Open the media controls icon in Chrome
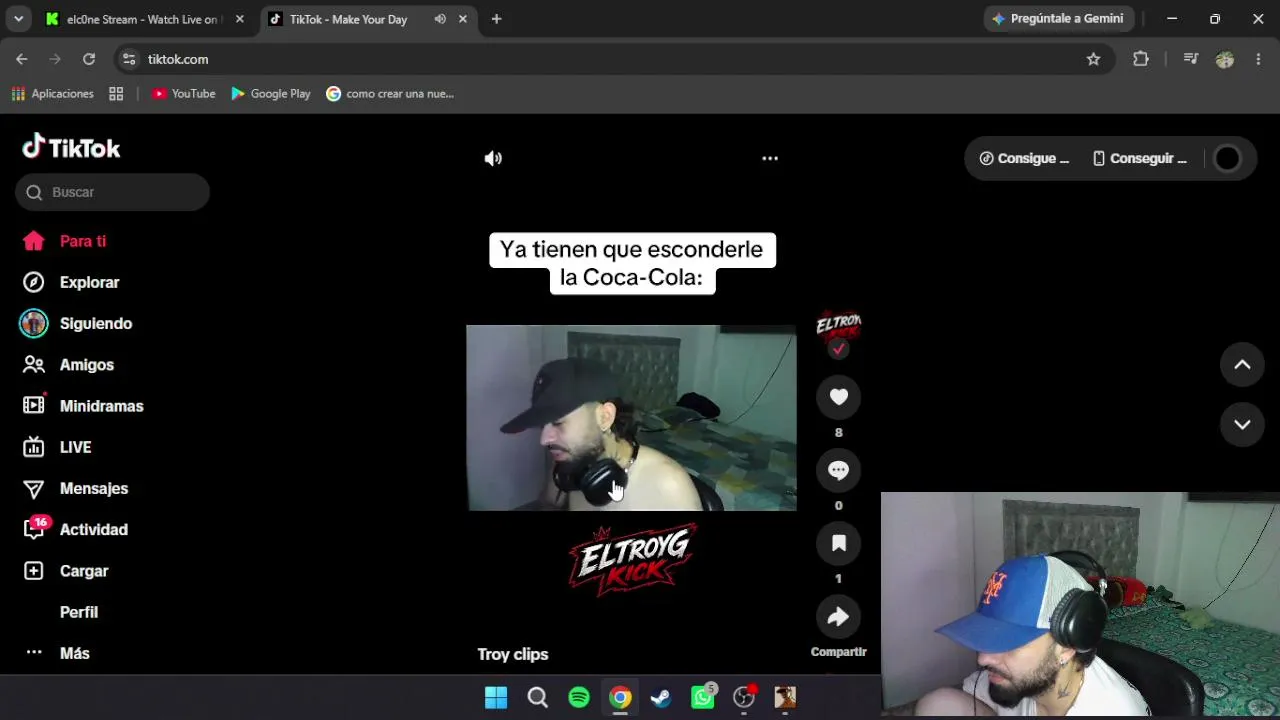The height and width of the screenshot is (720, 1280). (x=1190, y=59)
